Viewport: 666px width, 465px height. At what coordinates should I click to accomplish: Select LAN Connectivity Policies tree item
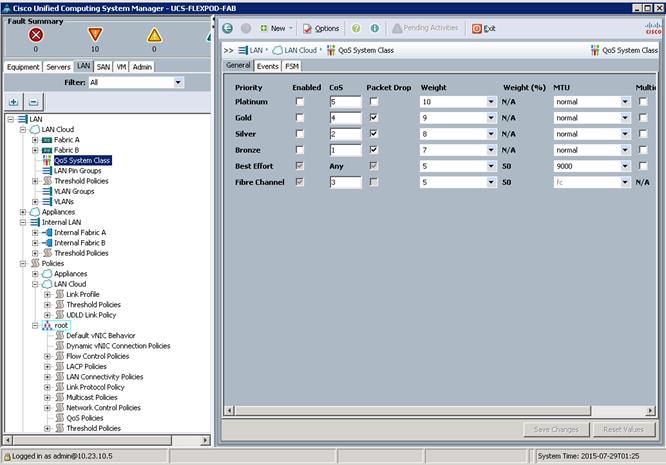[x=104, y=377]
